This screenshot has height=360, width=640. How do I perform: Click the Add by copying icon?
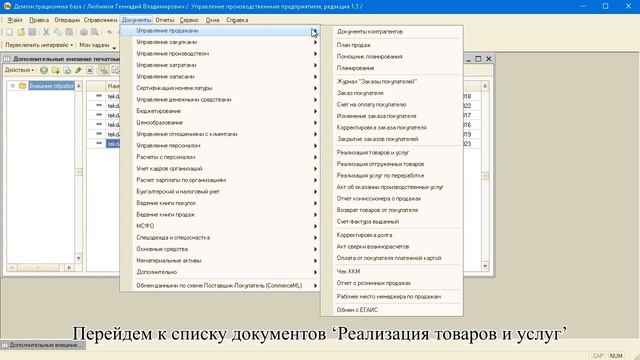tap(67, 70)
